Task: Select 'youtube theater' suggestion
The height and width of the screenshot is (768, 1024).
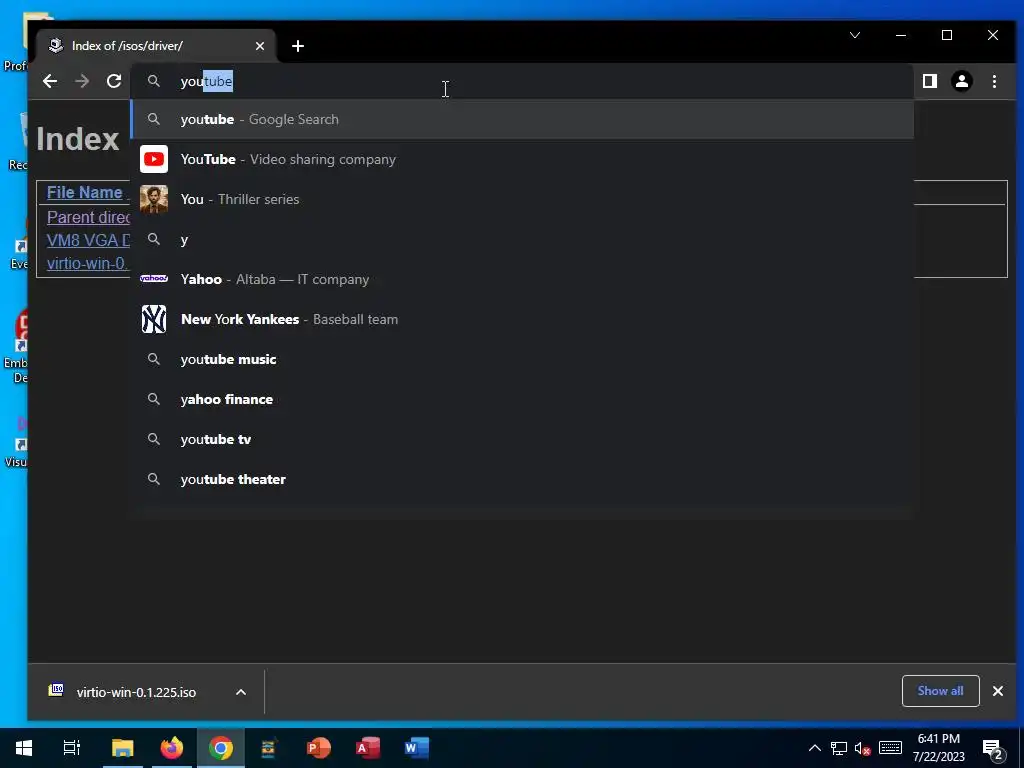Action: click(522, 479)
